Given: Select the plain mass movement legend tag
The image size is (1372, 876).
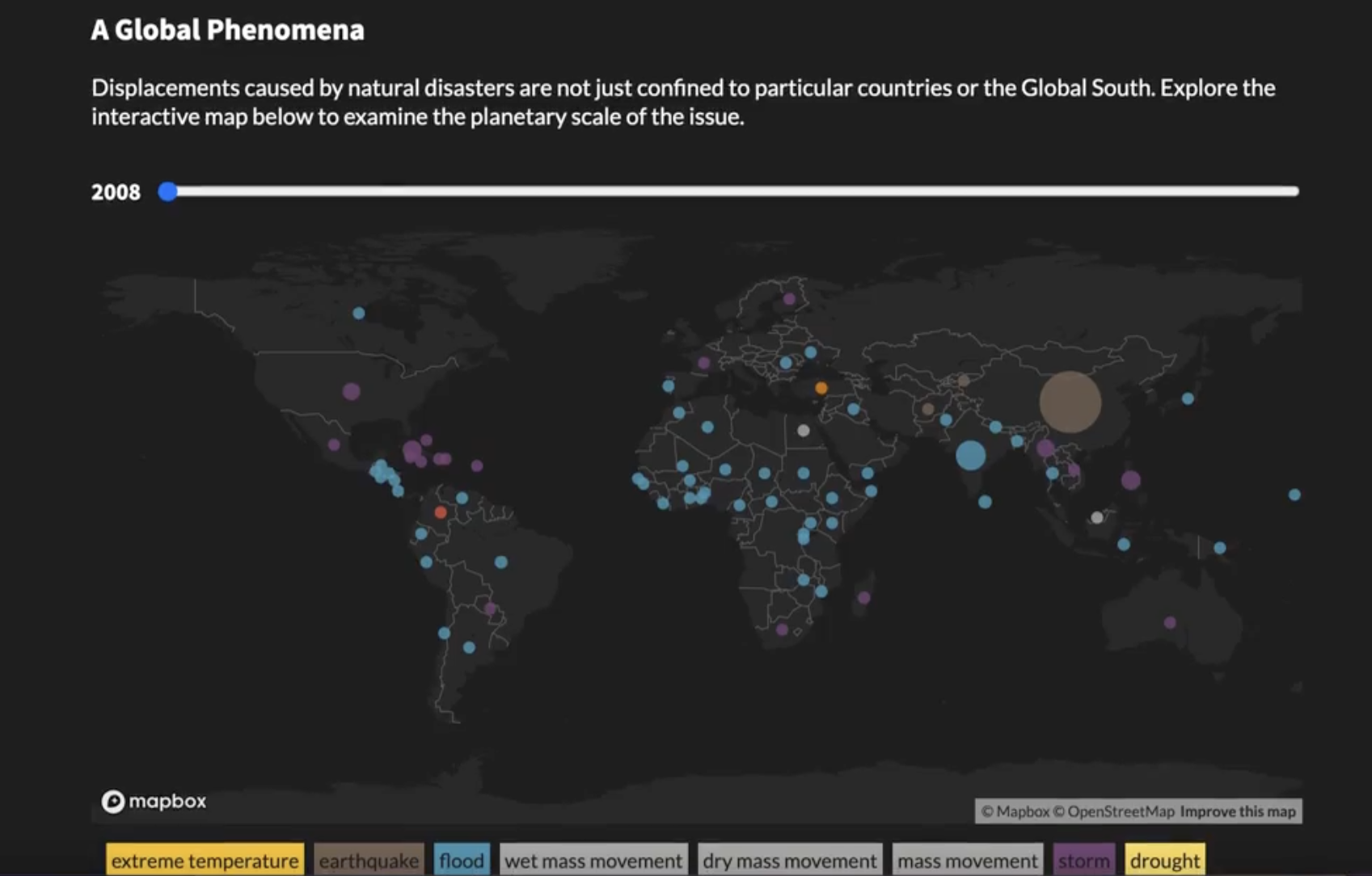Looking at the screenshot, I should coord(967,860).
